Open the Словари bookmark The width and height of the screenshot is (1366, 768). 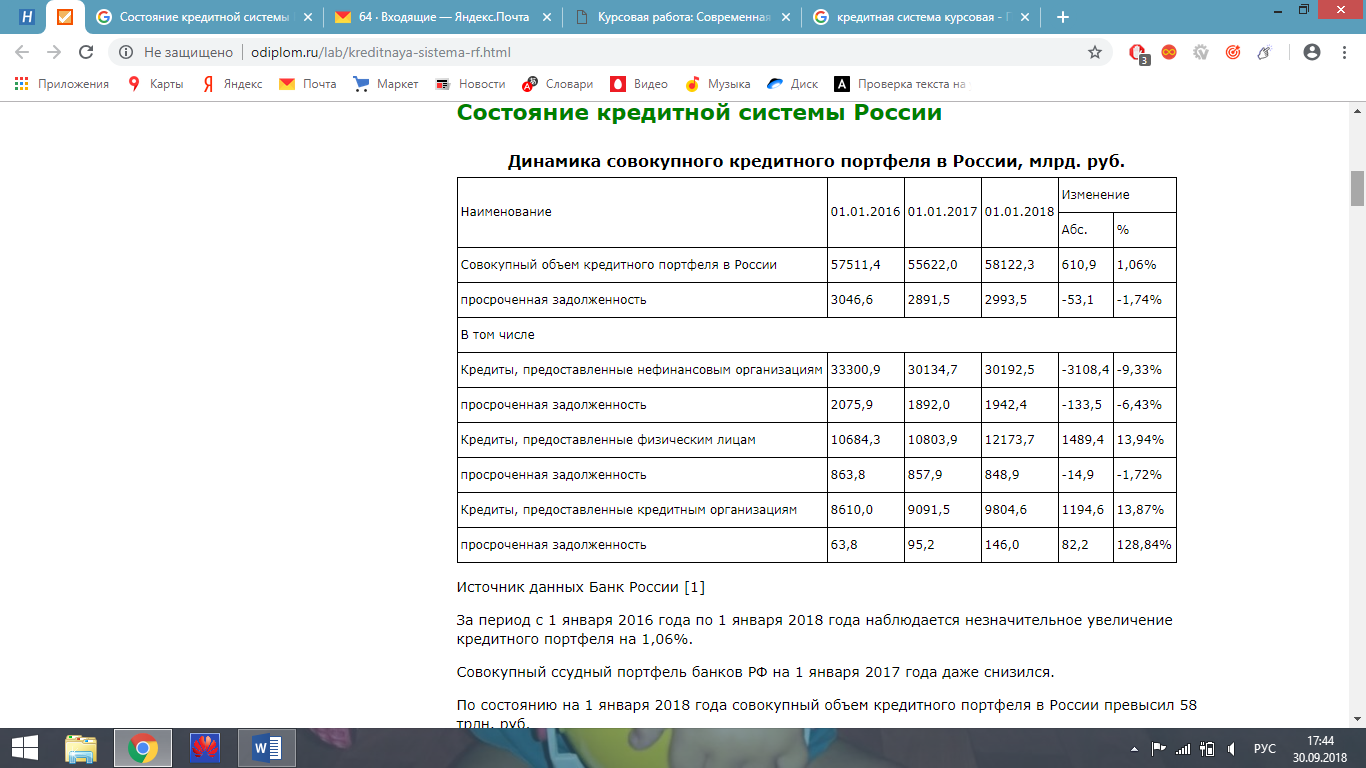558,84
